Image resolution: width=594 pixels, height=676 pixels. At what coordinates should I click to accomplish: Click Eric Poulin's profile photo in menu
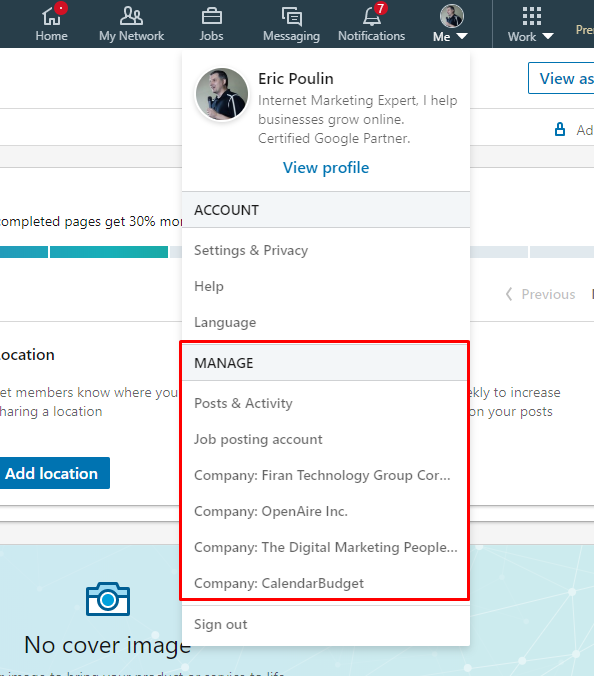pyautogui.click(x=222, y=94)
